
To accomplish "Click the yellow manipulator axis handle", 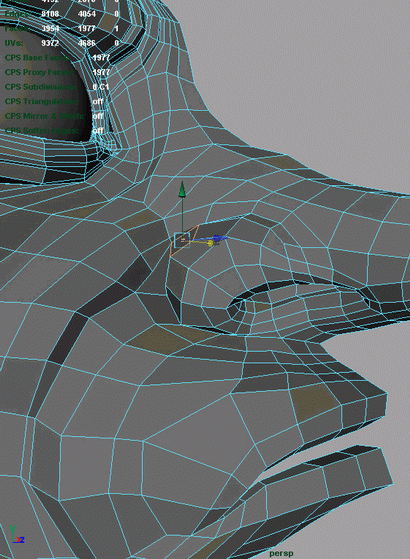I will pyautogui.click(x=210, y=243).
